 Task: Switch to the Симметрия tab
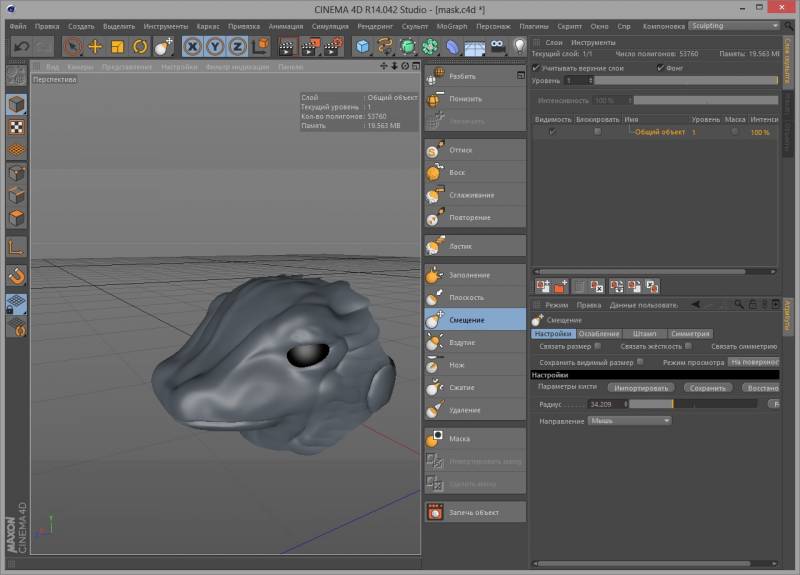pos(690,334)
